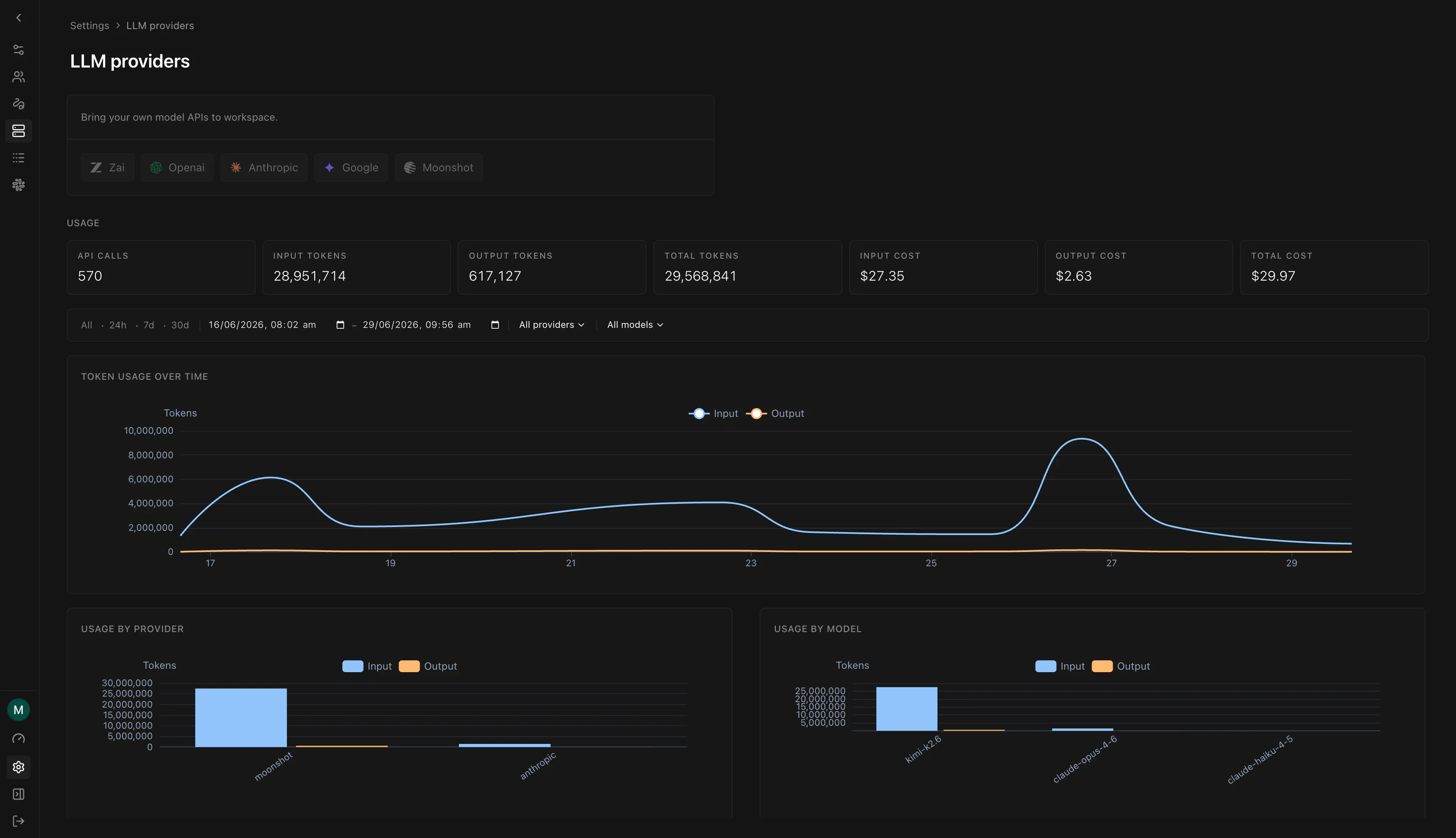Click the anthropic axis label
1456x838 pixels.
pos(538,766)
